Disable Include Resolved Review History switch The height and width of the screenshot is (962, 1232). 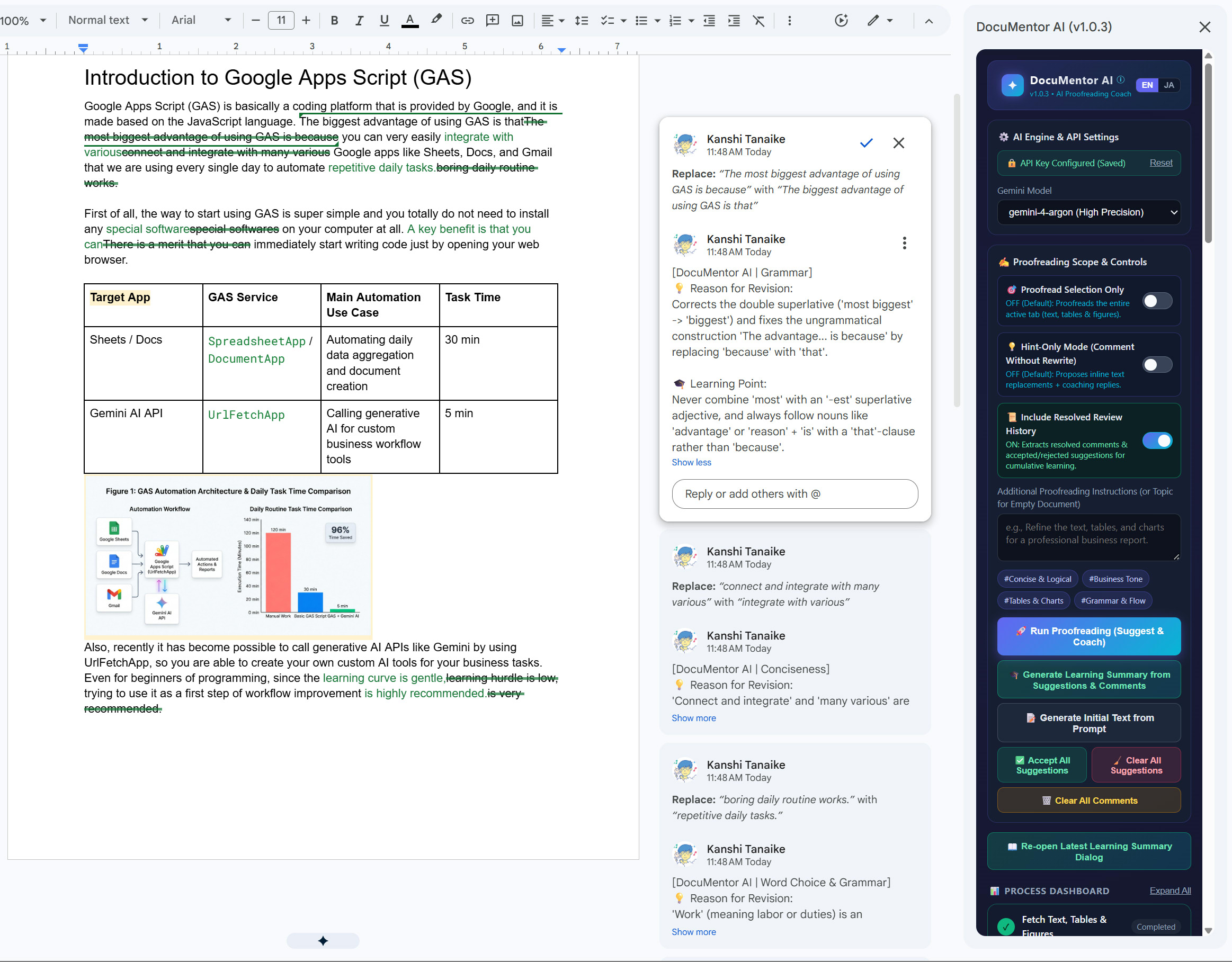click(1157, 441)
